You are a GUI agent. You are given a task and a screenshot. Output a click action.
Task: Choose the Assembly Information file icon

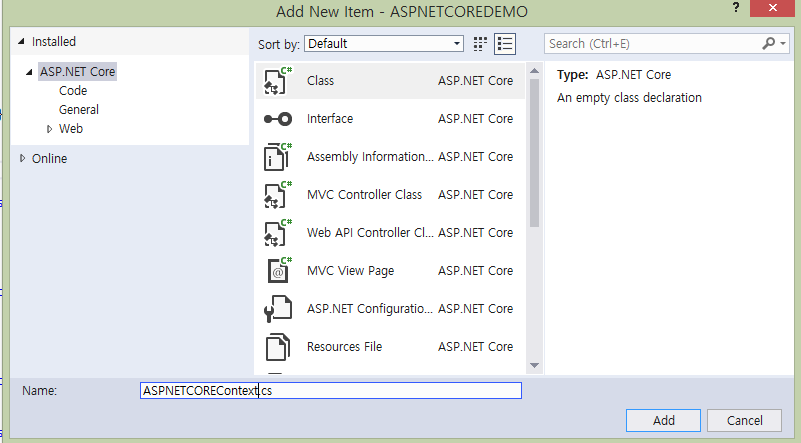coord(277,157)
